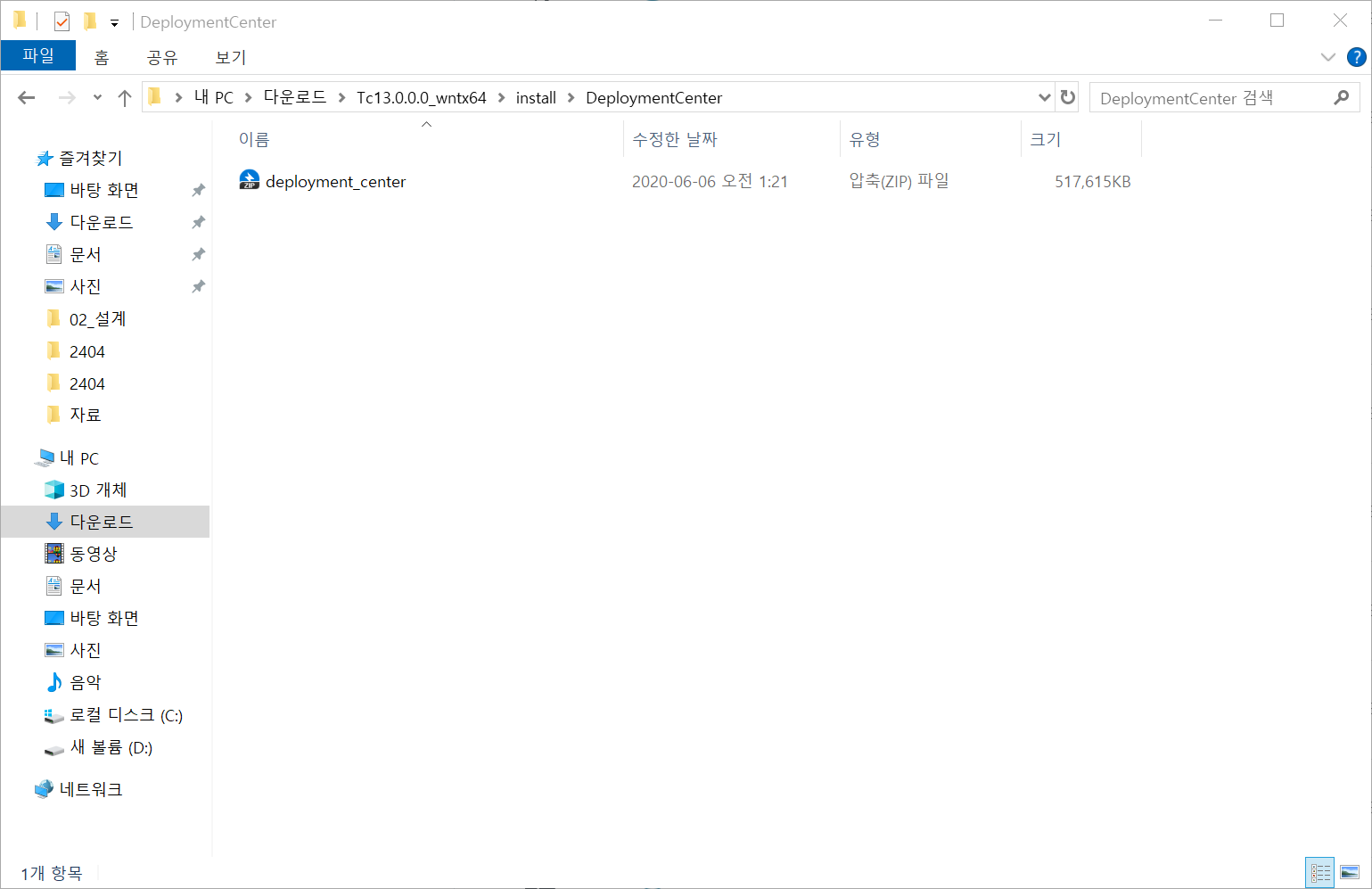The width and height of the screenshot is (1372, 889).
Task: Click the refresh button in the address bar
Action: [x=1067, y=97]
